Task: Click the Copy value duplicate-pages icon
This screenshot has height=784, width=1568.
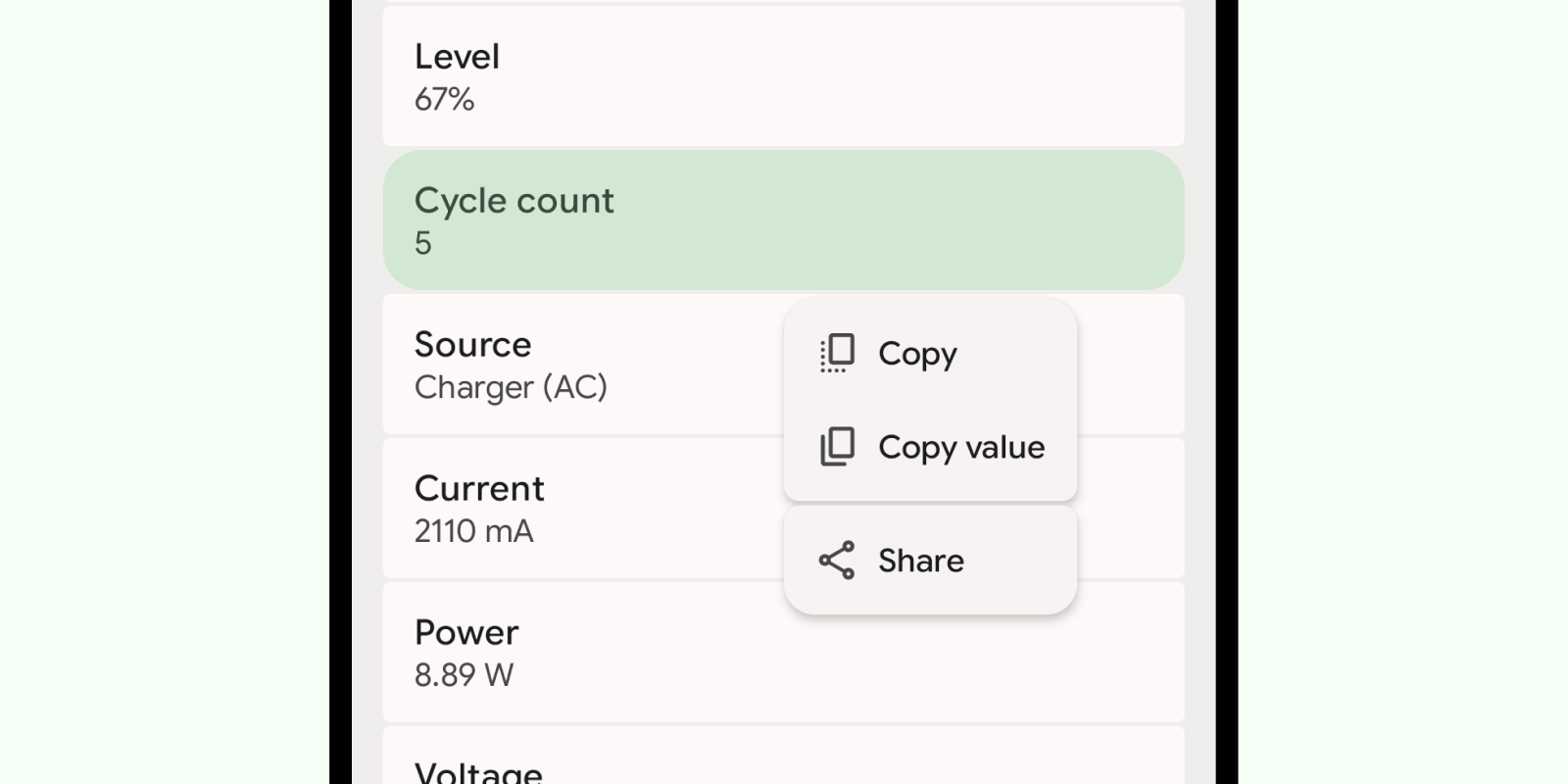Action: coord(837,447)
